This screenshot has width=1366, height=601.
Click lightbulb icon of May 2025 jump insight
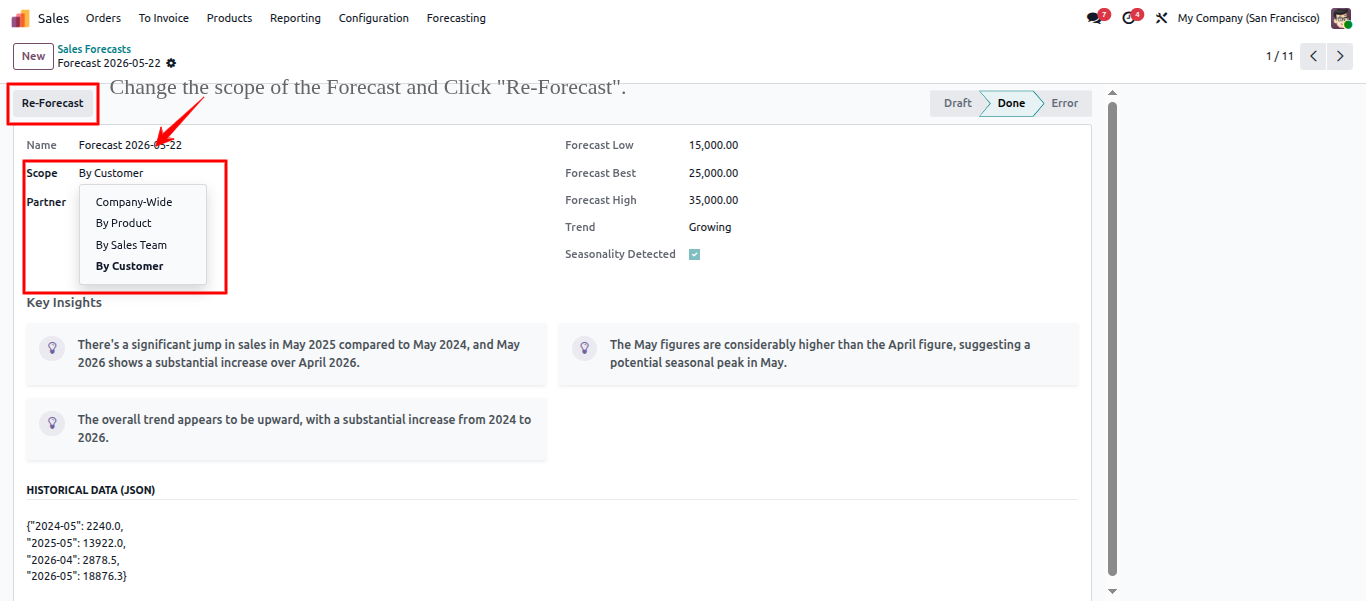(52, 348)
